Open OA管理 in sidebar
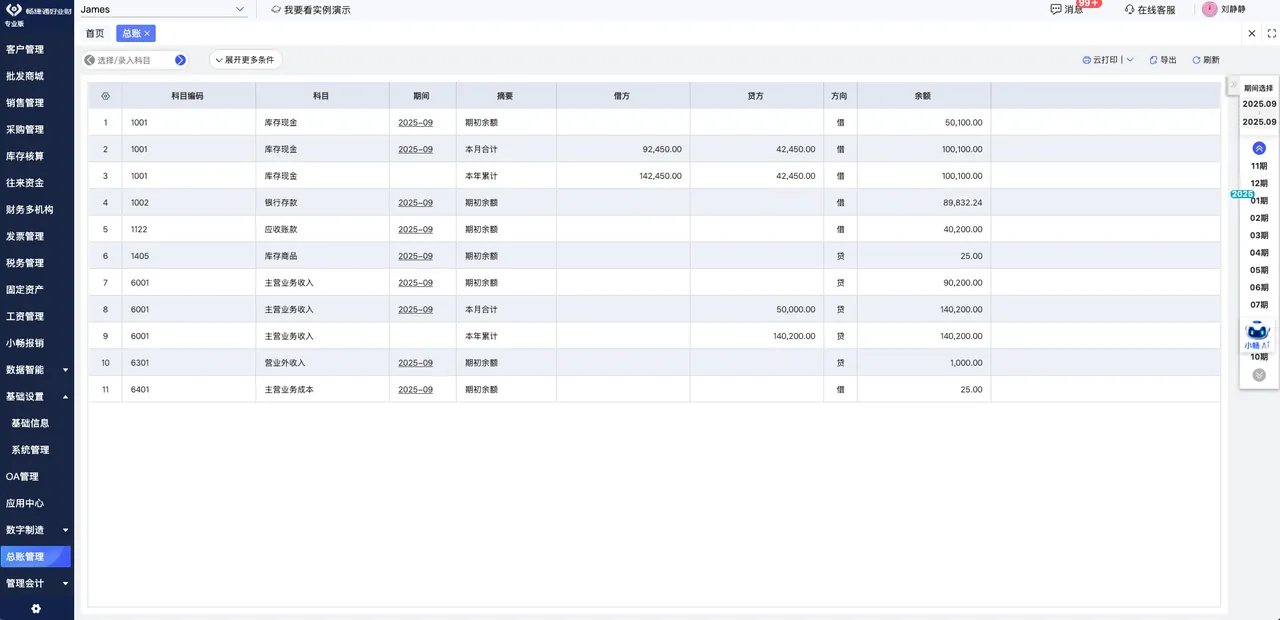The width and height of the screenshot is (1280, 620). (22, 477)
